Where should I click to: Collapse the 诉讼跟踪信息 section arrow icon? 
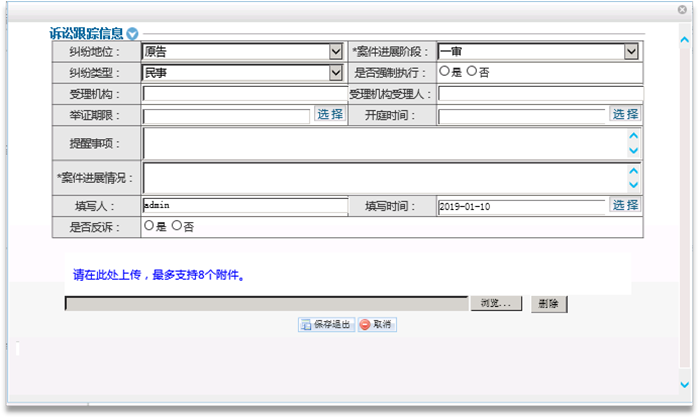(133, 34)
